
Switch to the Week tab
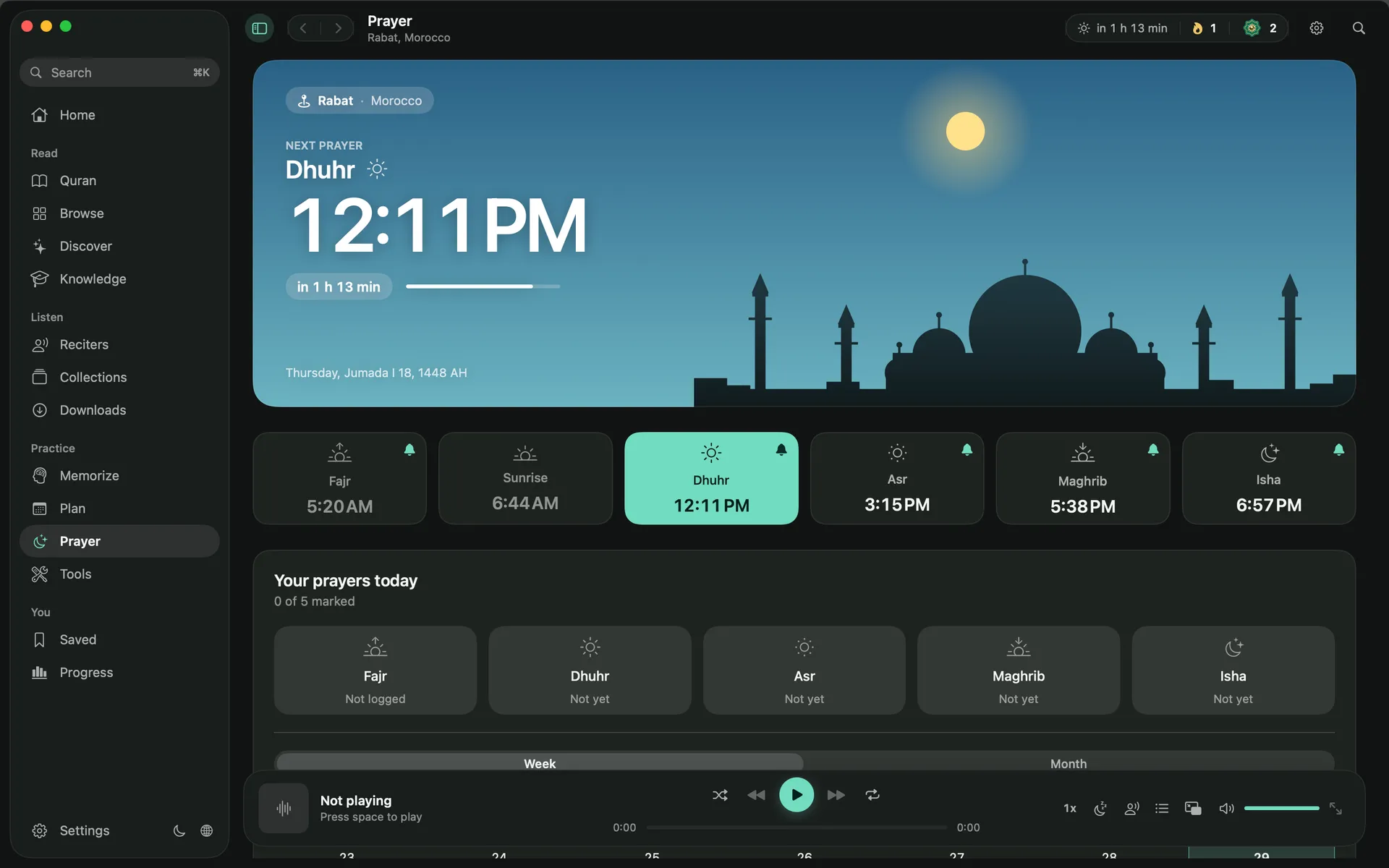coord(540,763)
